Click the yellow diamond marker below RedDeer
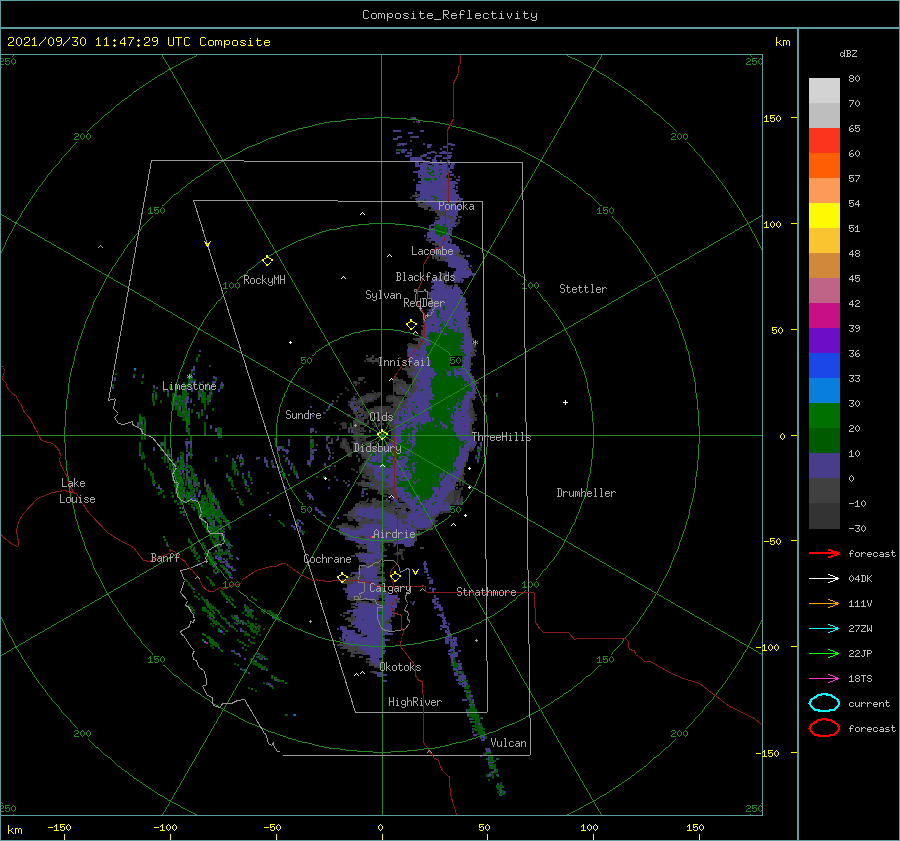 point(412,325)
